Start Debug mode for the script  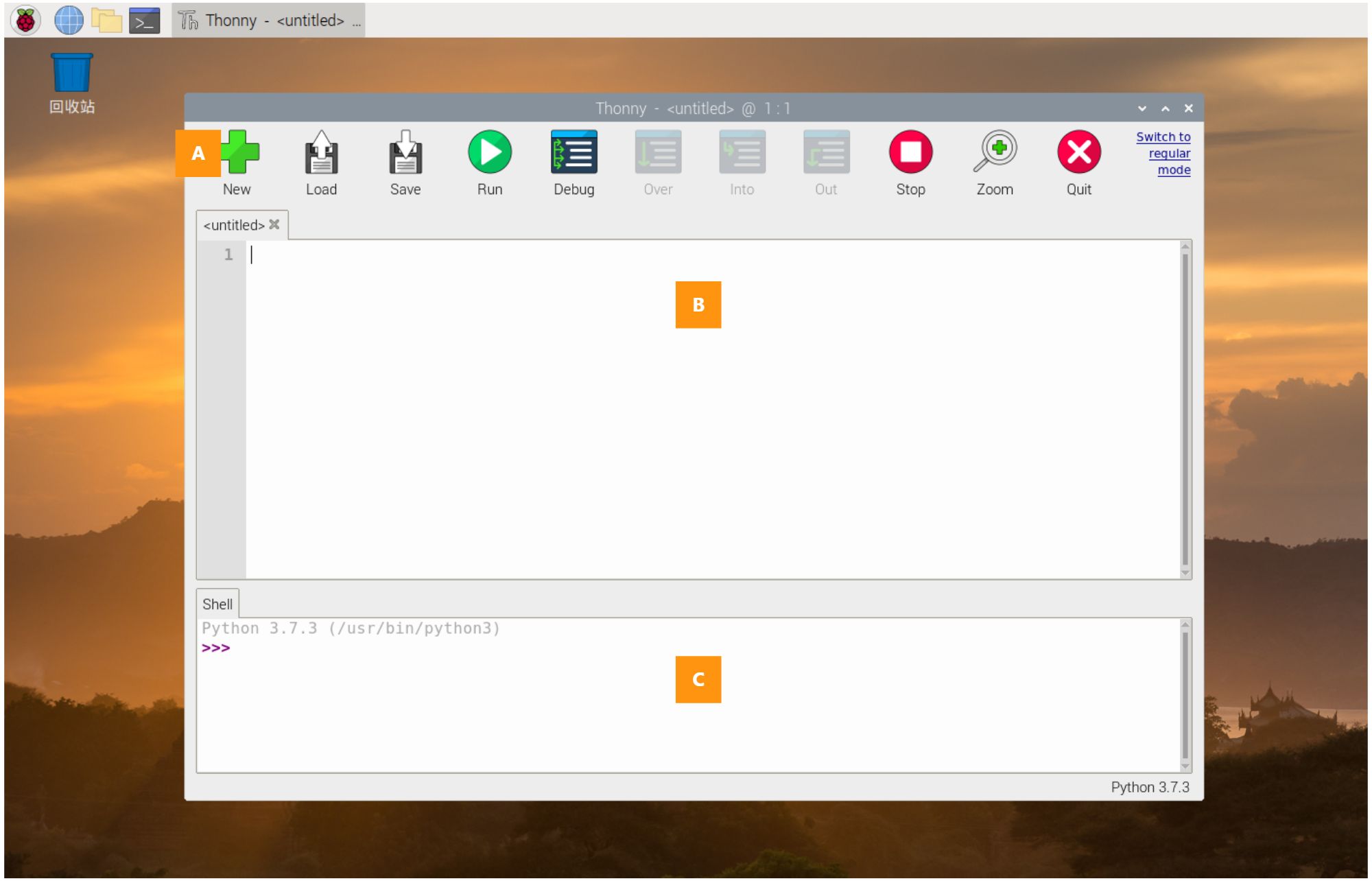pos(574,152)
